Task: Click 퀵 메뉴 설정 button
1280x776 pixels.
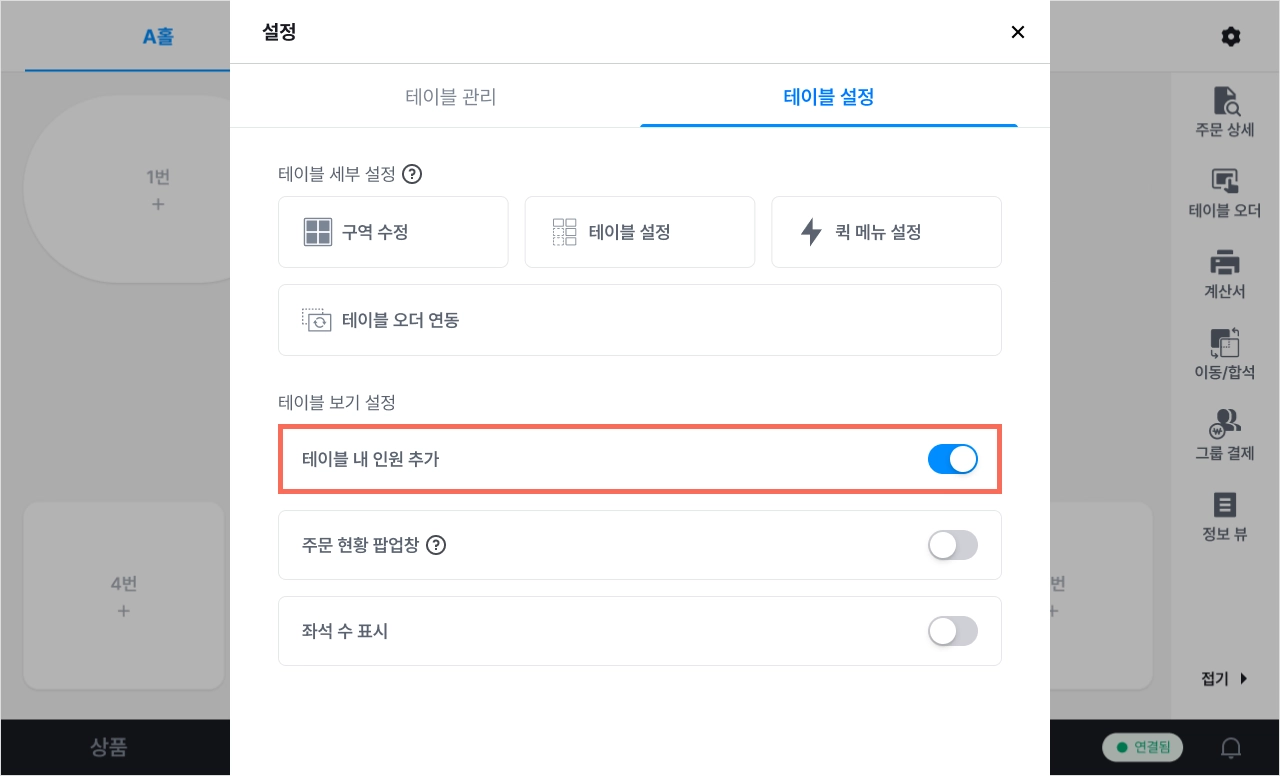Action: (886, 232)
